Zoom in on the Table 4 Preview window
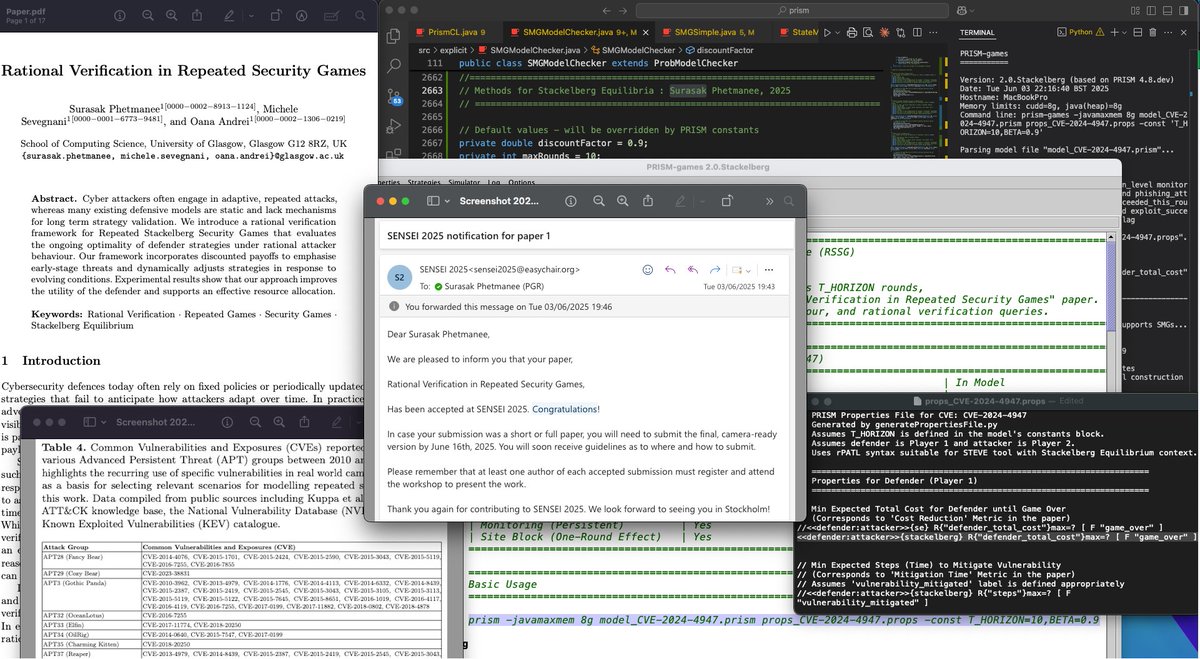This screenshot has height=659, width=1200. (279, 422)
